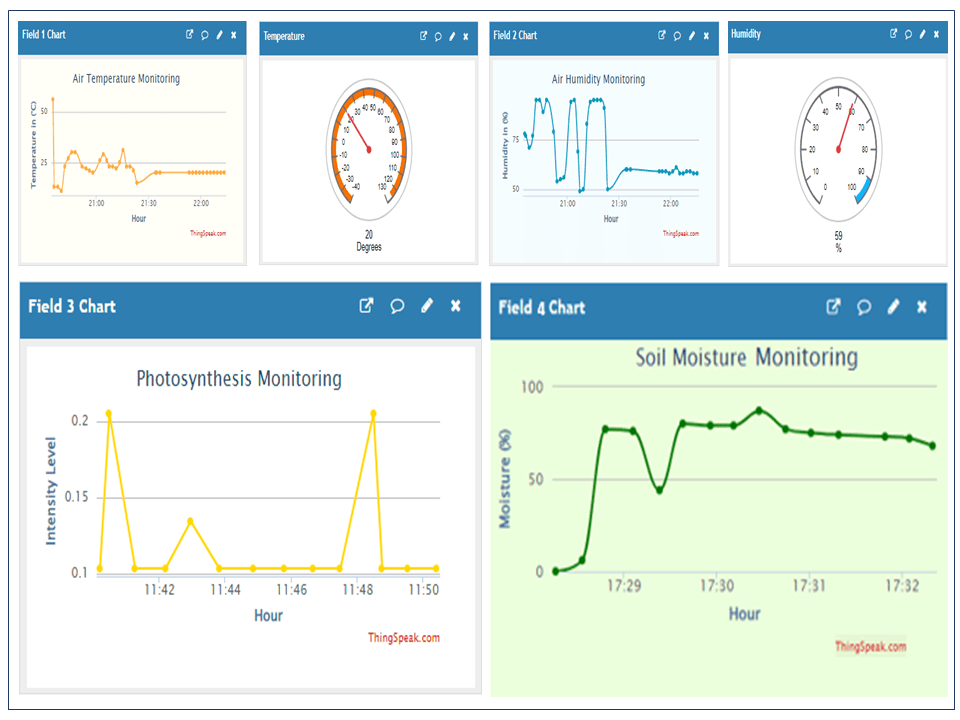
Task: Click the Air Temperature Monitoring chart heading
Action: pos(126,78)
